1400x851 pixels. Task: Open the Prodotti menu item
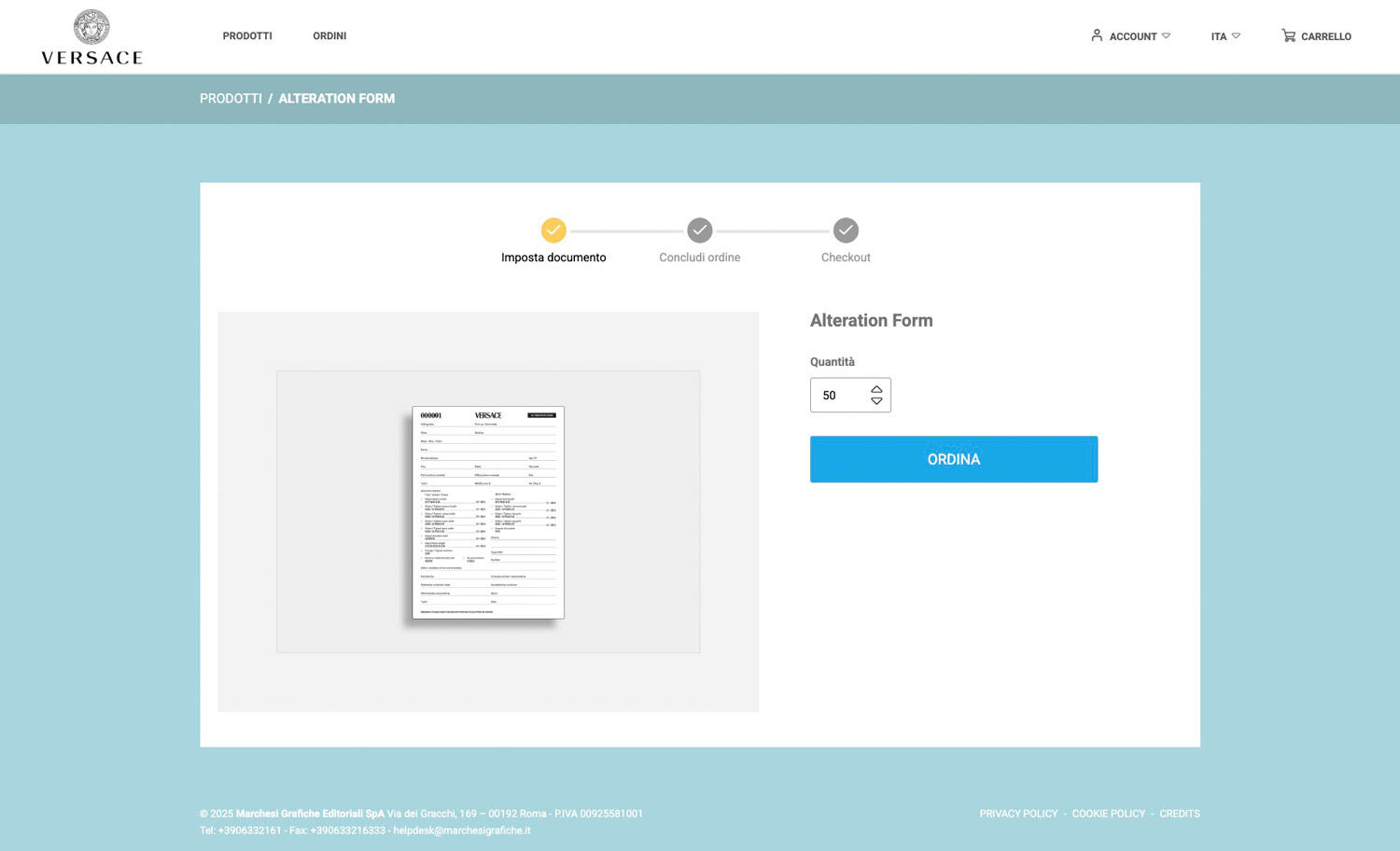[247, 36]
